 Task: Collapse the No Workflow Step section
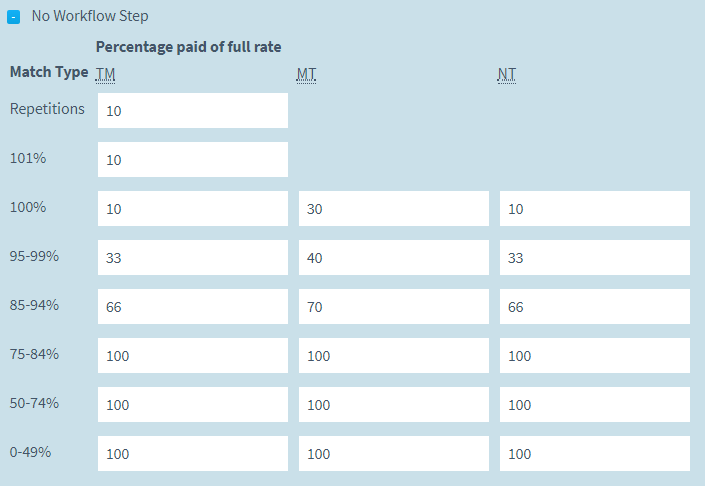coord(14,17)
